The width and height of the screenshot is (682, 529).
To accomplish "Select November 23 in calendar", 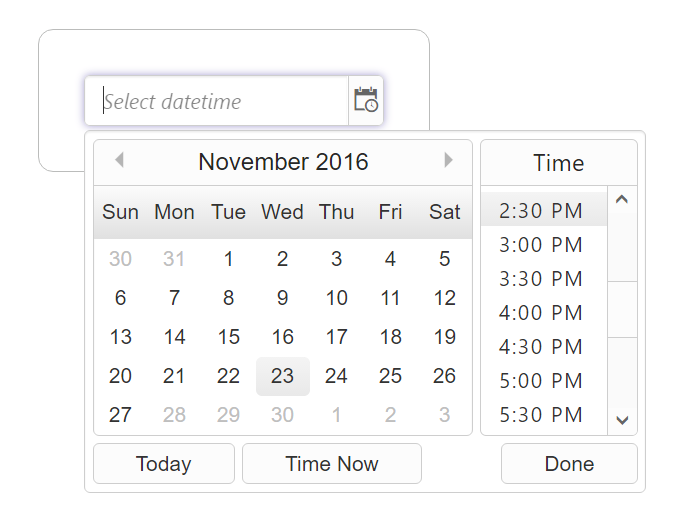I will tap(283, 376).
